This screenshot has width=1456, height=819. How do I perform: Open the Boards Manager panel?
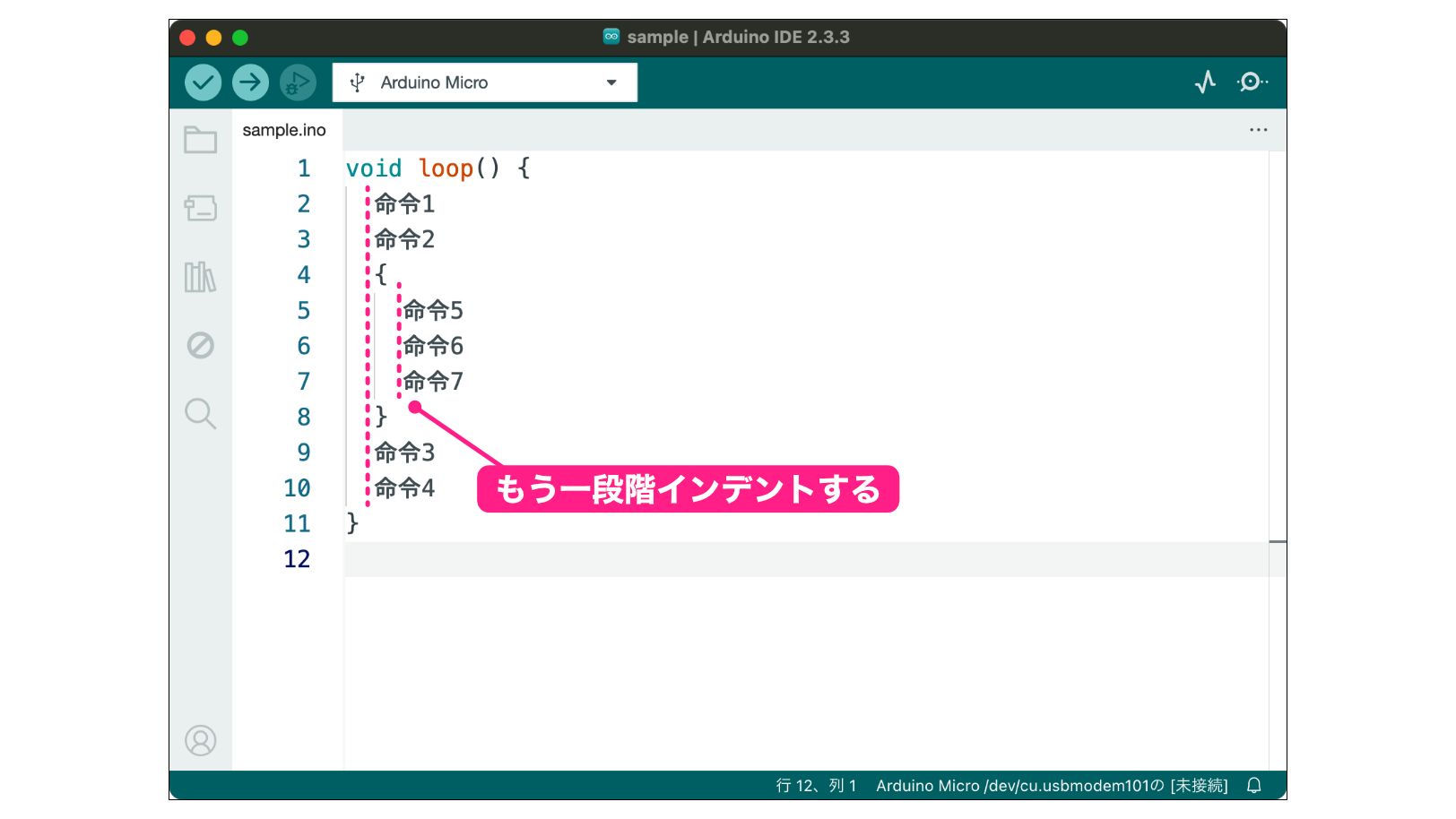coord(200,208)
